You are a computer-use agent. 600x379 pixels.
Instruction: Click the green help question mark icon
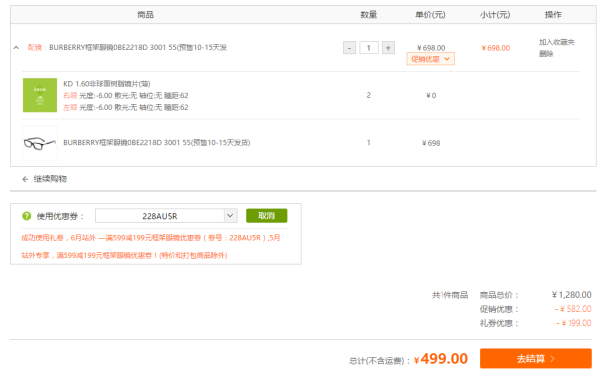(x=26, y=216)
